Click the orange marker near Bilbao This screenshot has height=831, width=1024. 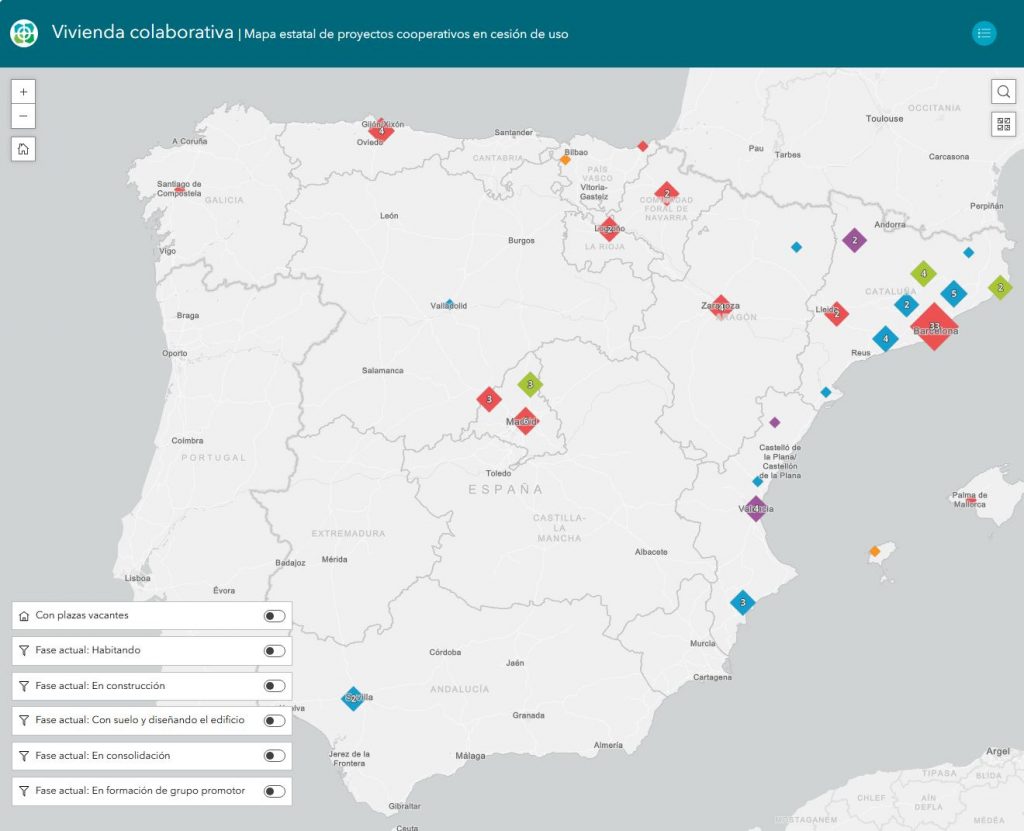point(565,159)
